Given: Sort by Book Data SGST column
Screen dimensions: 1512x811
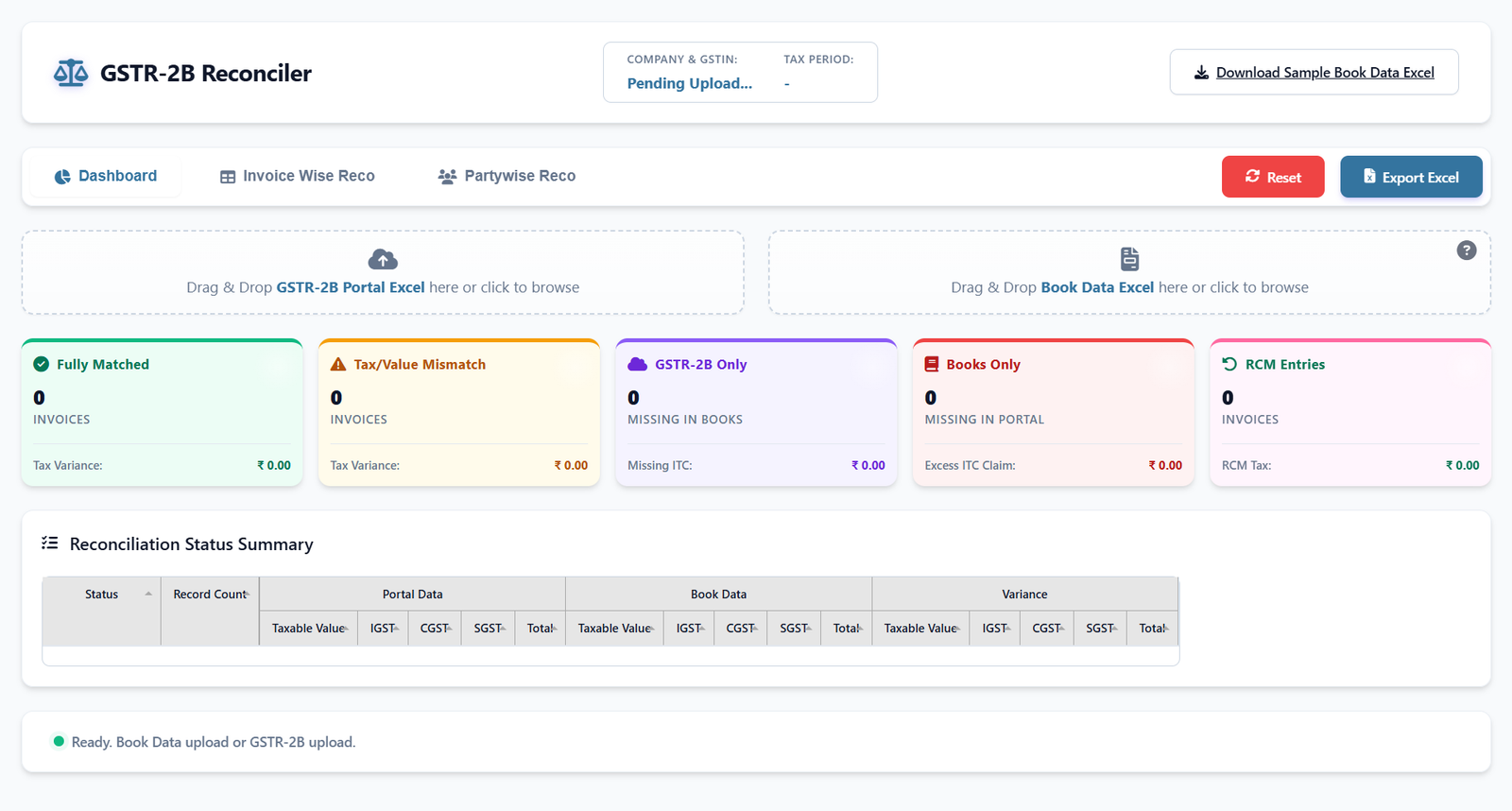Looking at the screenshot, I should (795, 629).
